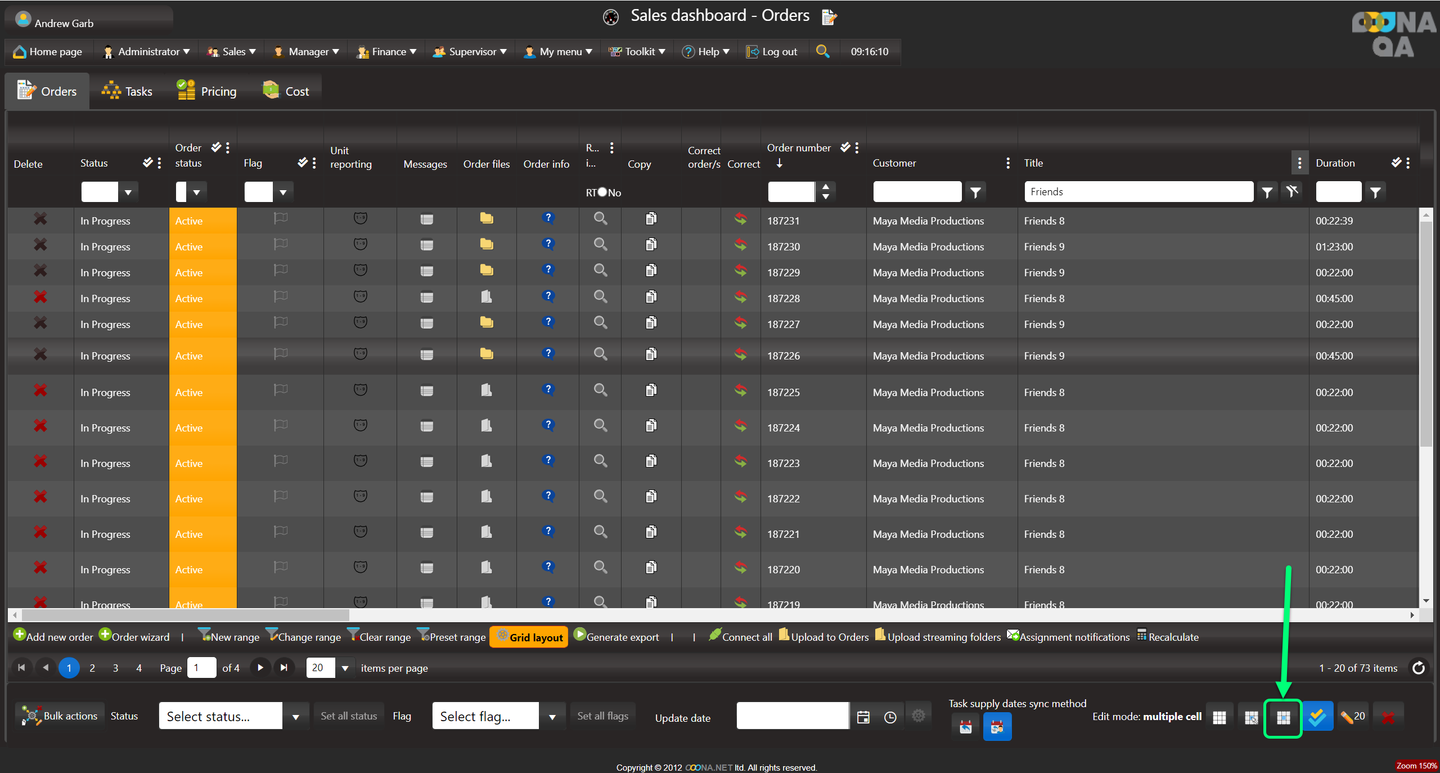Open order info for order 187229
The width and height of the screenshot is (1440, 773).
pyautogui.click(x=548, y=270)
